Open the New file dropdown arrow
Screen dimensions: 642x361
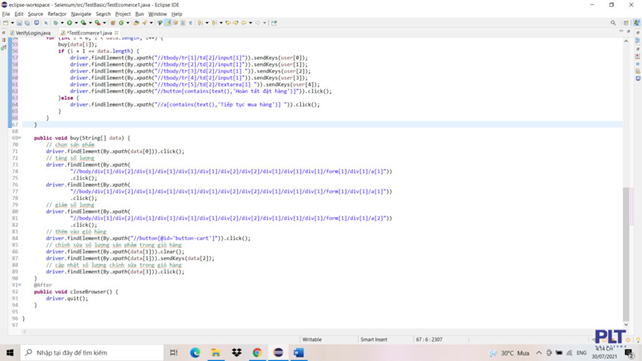tap(12, 23)
